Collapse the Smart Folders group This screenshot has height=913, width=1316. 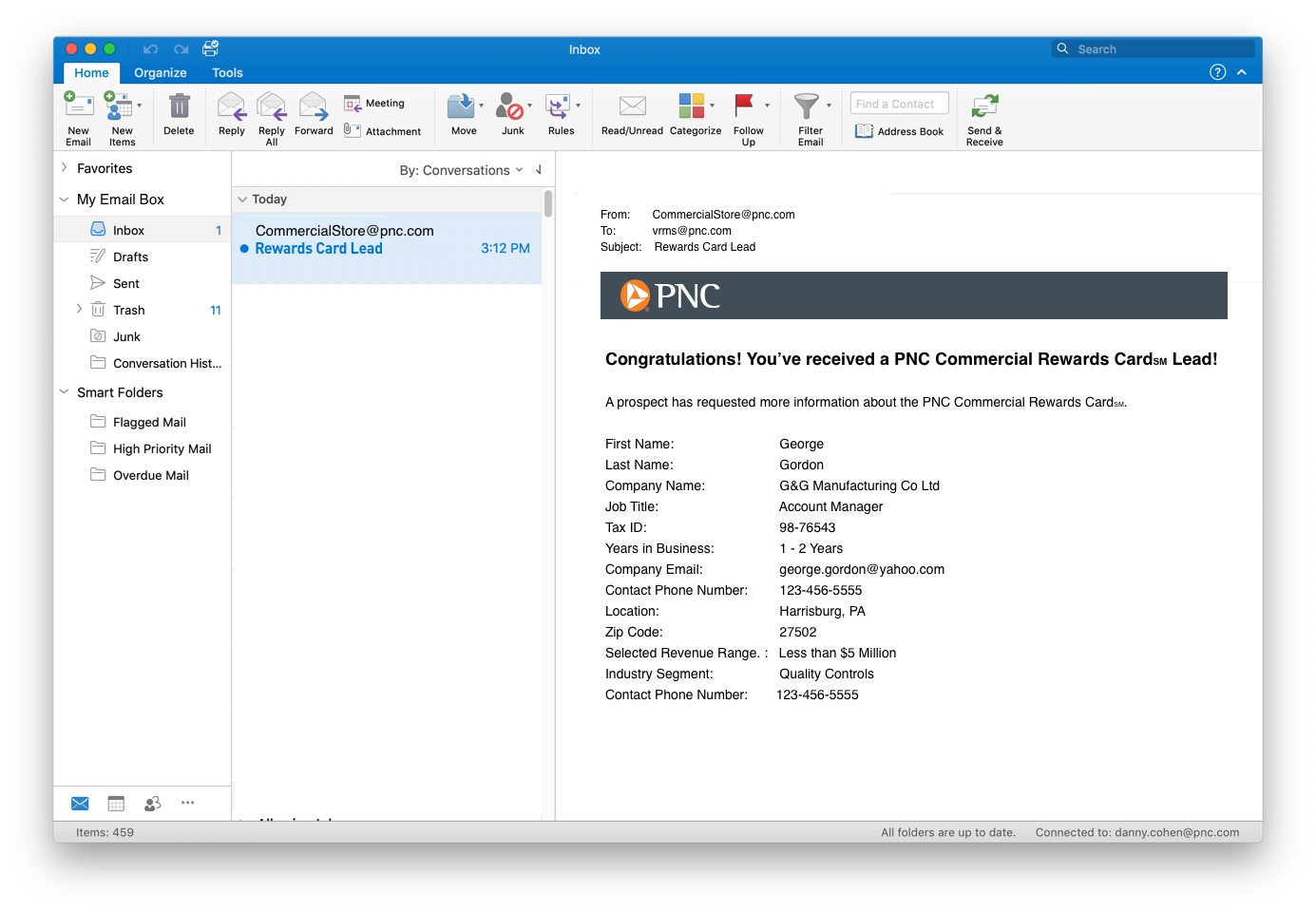pyautogui.click(x=64, y=392)
